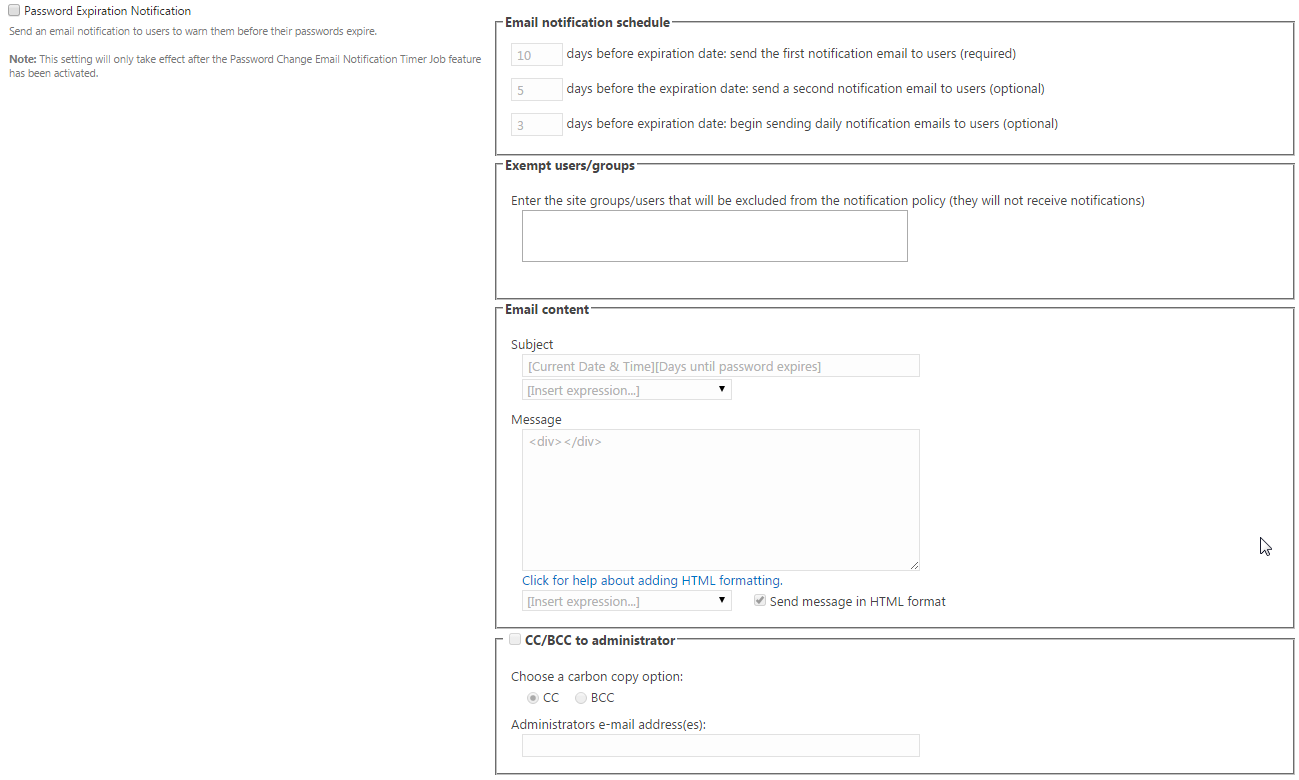The image size is (1299, 780).
Task: Click inside the Message text area
Action: click(720, 500)
